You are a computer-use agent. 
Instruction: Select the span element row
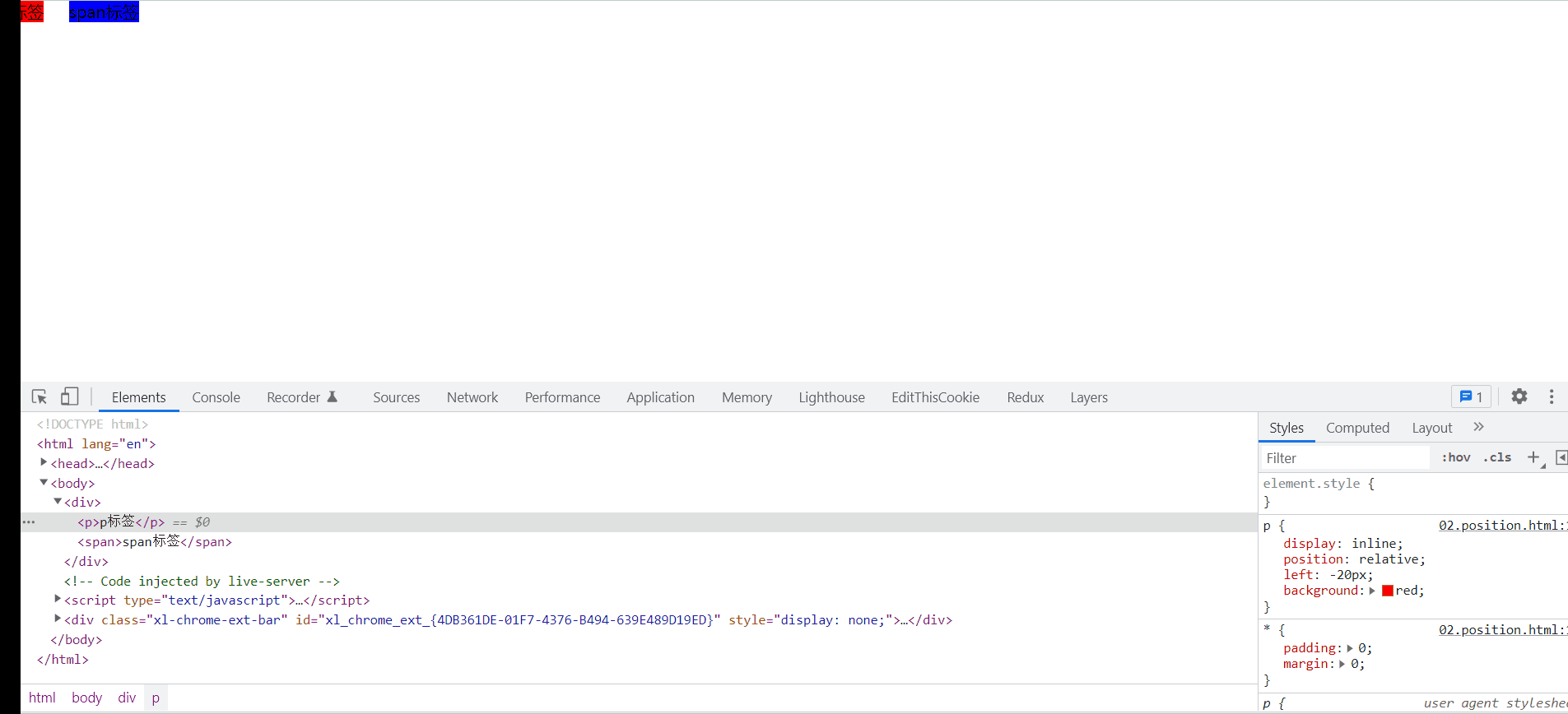point(639,541)
